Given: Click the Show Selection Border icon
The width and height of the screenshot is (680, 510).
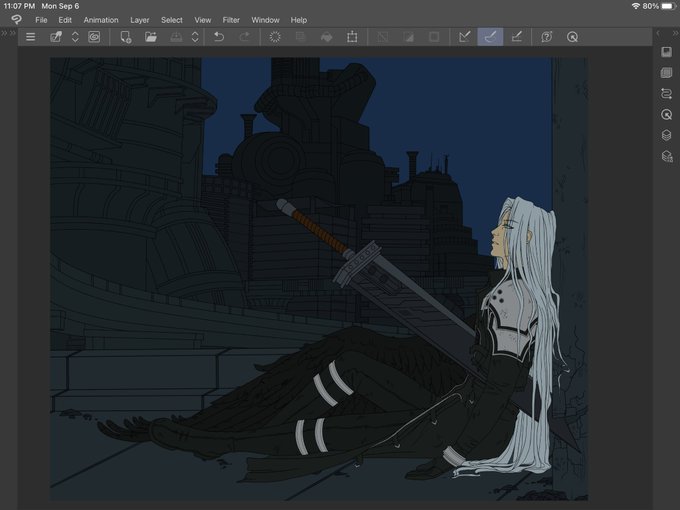Looking at the screenshot, I should click(x=434, y=37).
